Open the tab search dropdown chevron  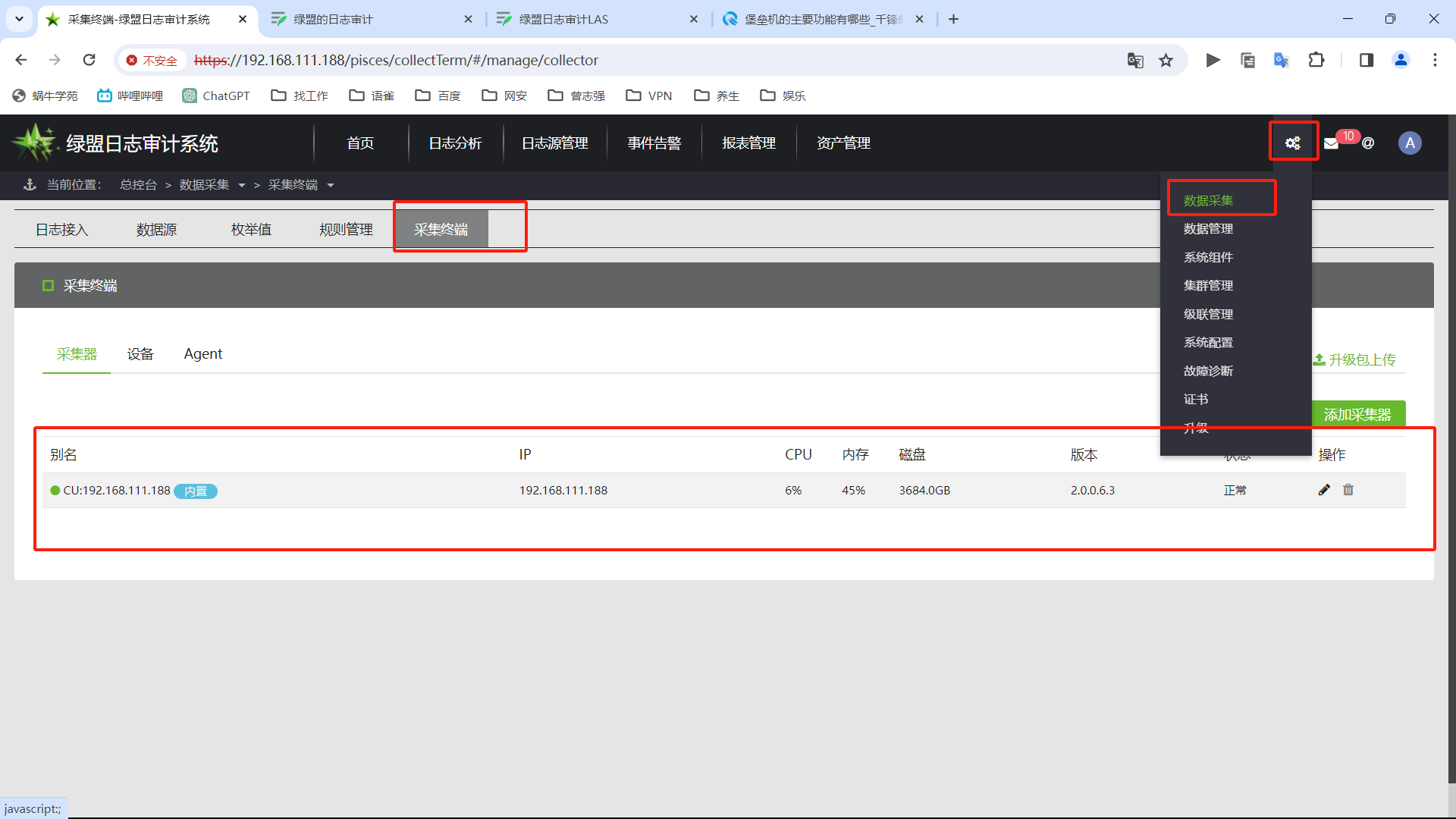[x=19, y=19]
